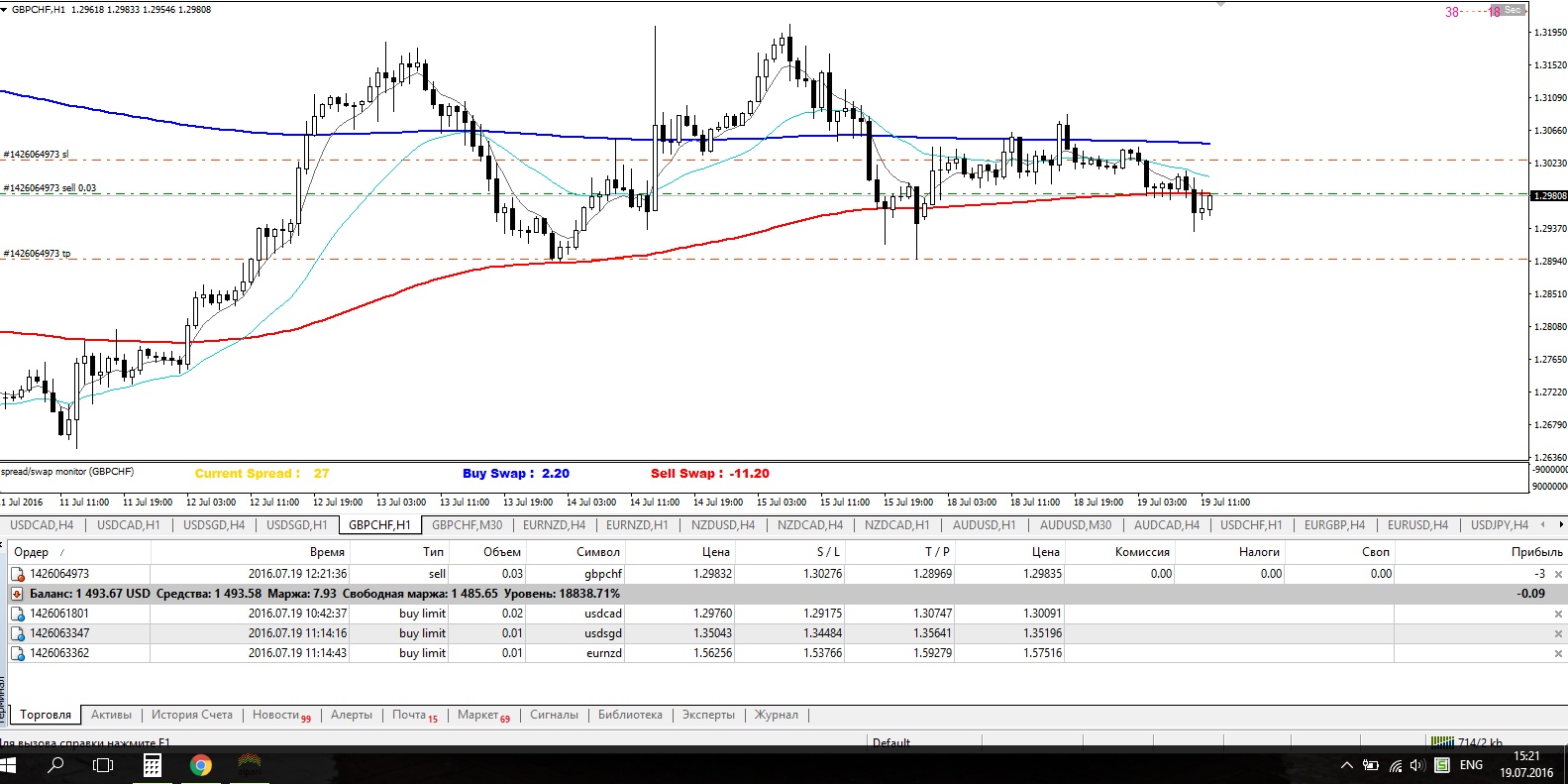1568x784 pixels.
Task: Open the Сигналы terminal tab
Action: (x=554, y=715)
